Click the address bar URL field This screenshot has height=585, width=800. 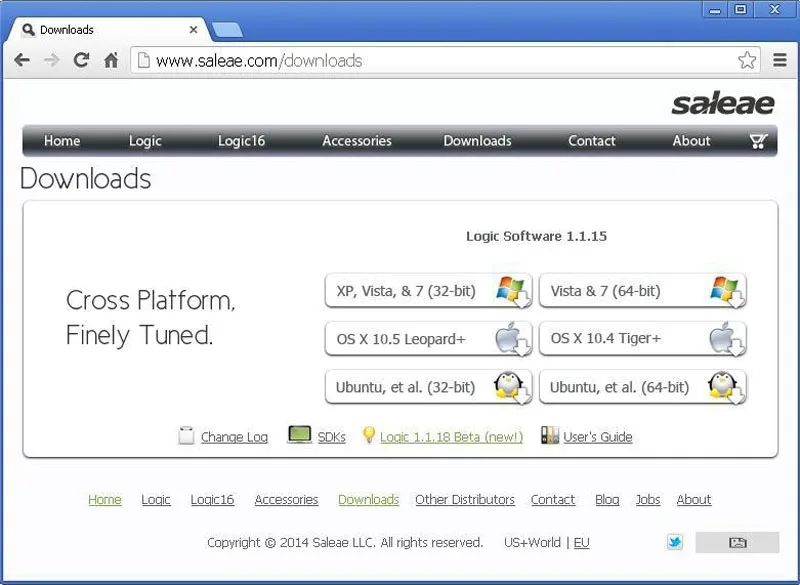445,60
